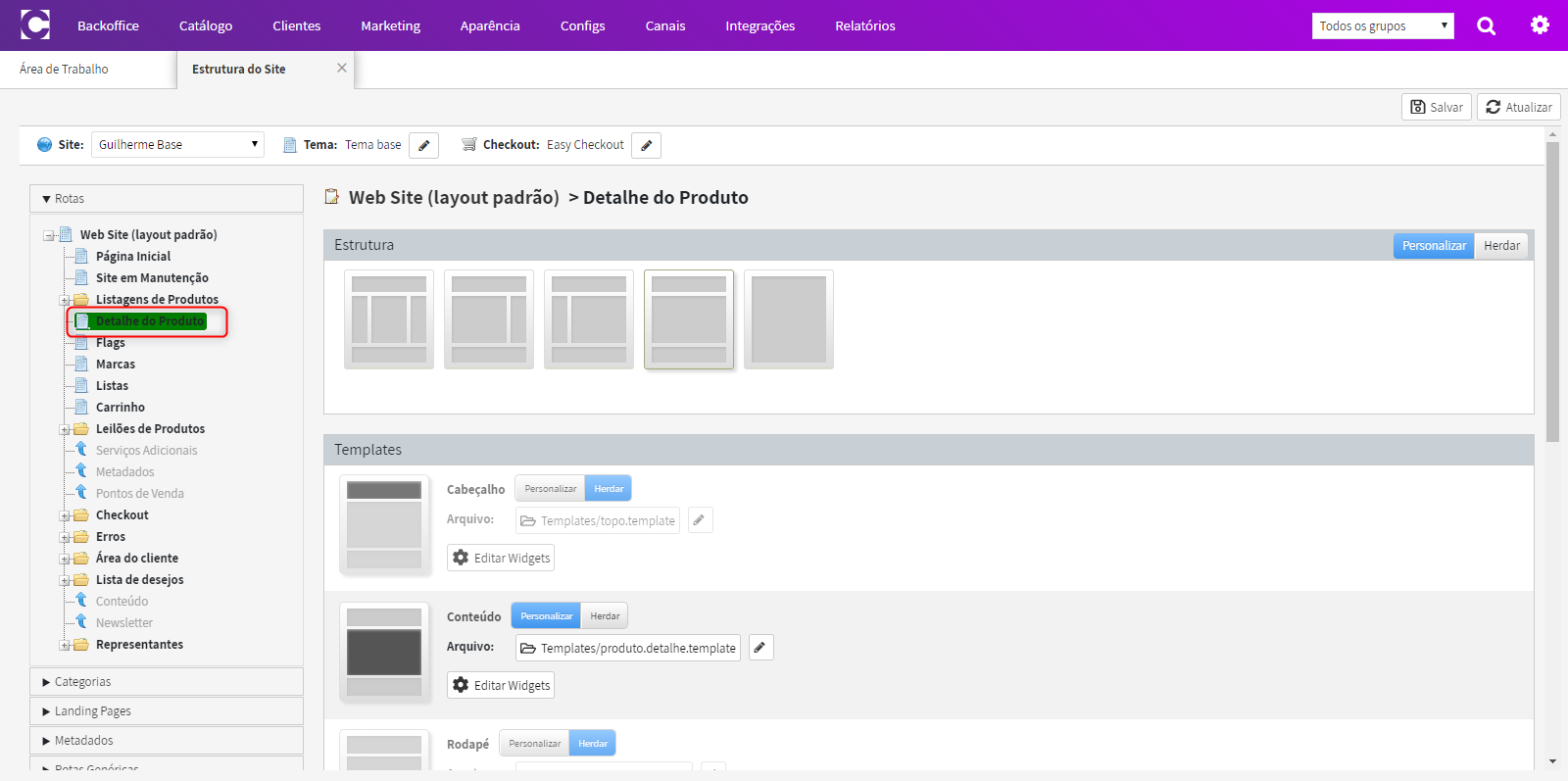Select blank full-page layout thumbnail

[x=789, y=319]
